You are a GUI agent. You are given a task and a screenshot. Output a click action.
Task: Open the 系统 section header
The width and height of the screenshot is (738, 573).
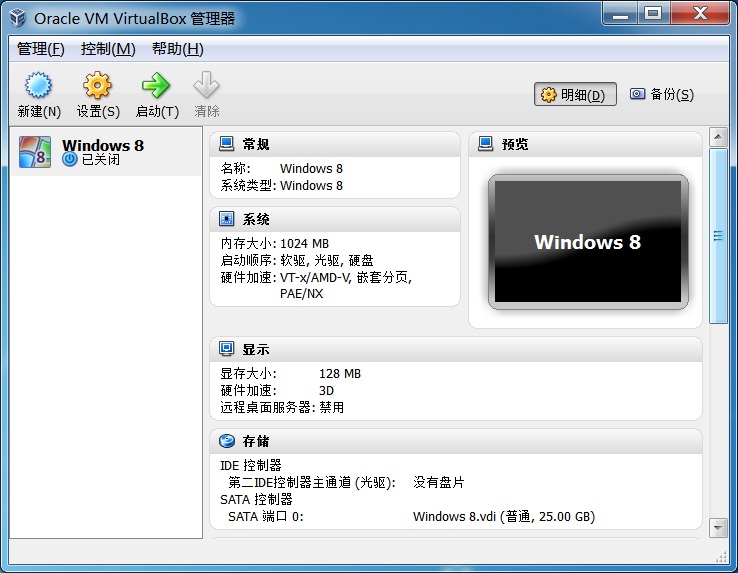[x=335, y=219]
